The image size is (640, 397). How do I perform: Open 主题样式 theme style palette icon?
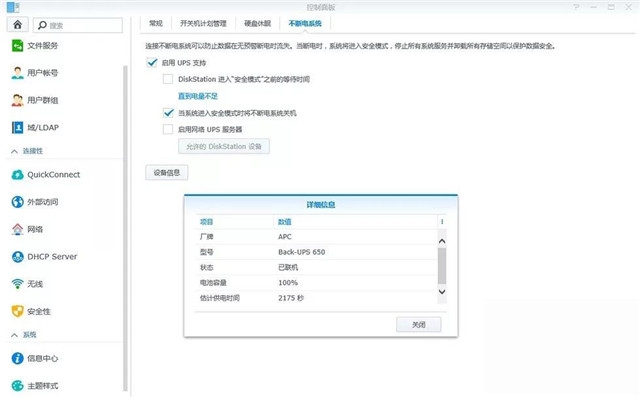click(x=18, y=386)
